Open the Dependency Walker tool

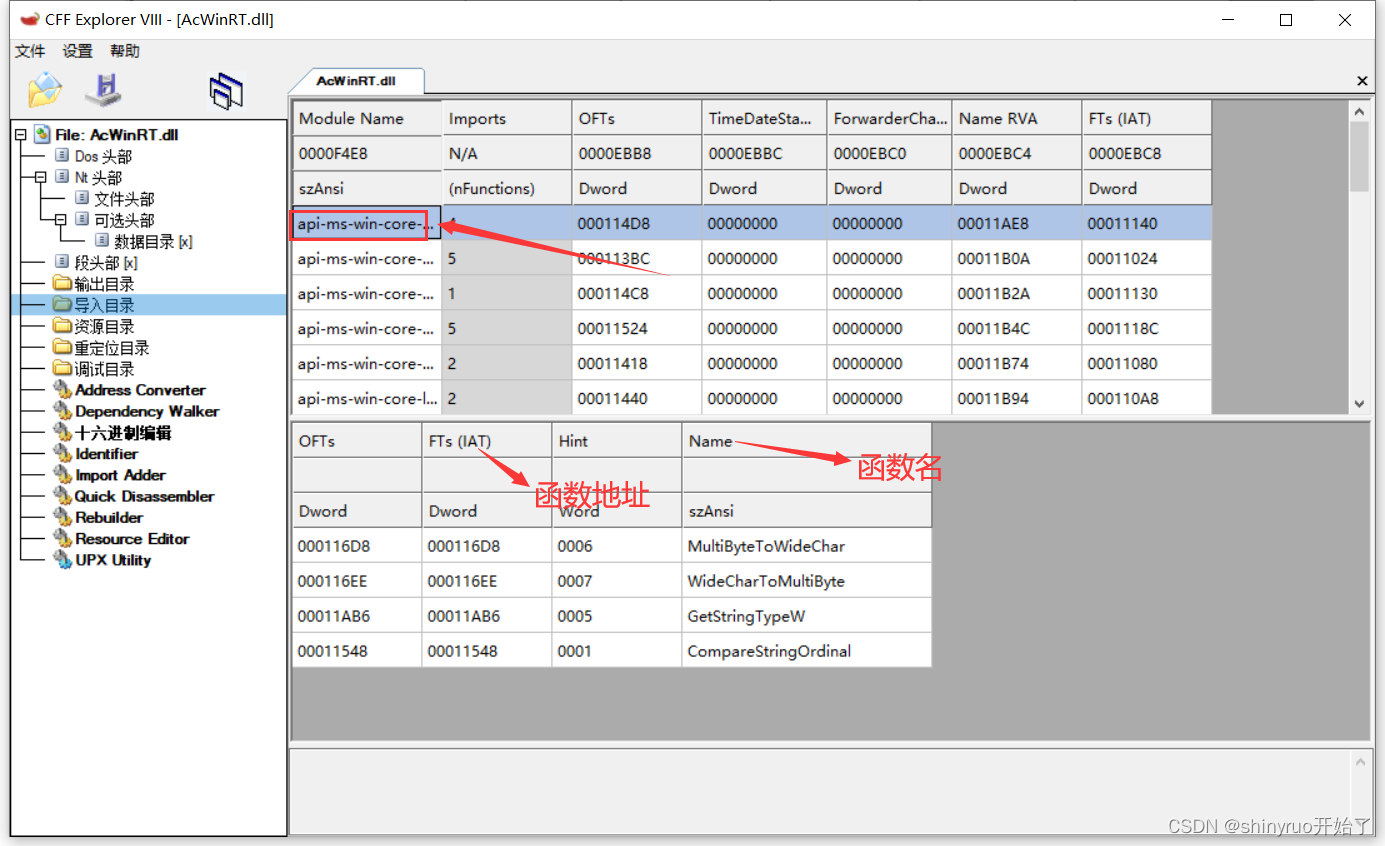click(147, 411)
